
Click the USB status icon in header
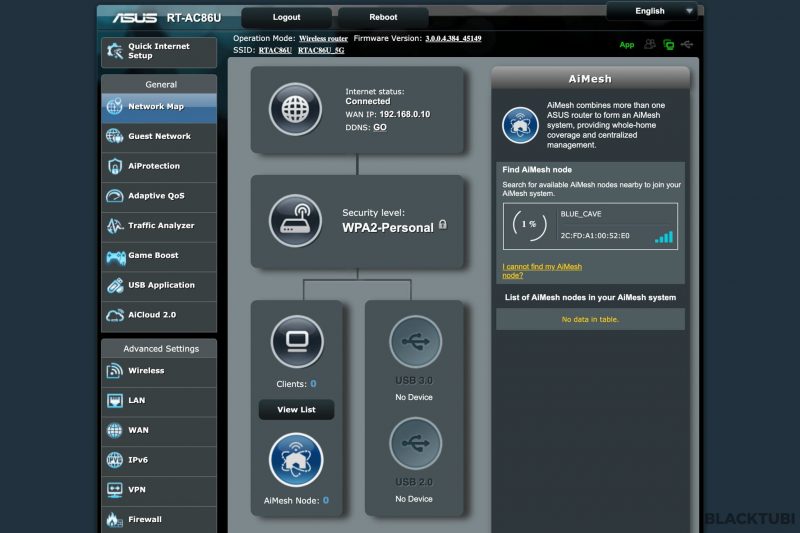(687, 44)
